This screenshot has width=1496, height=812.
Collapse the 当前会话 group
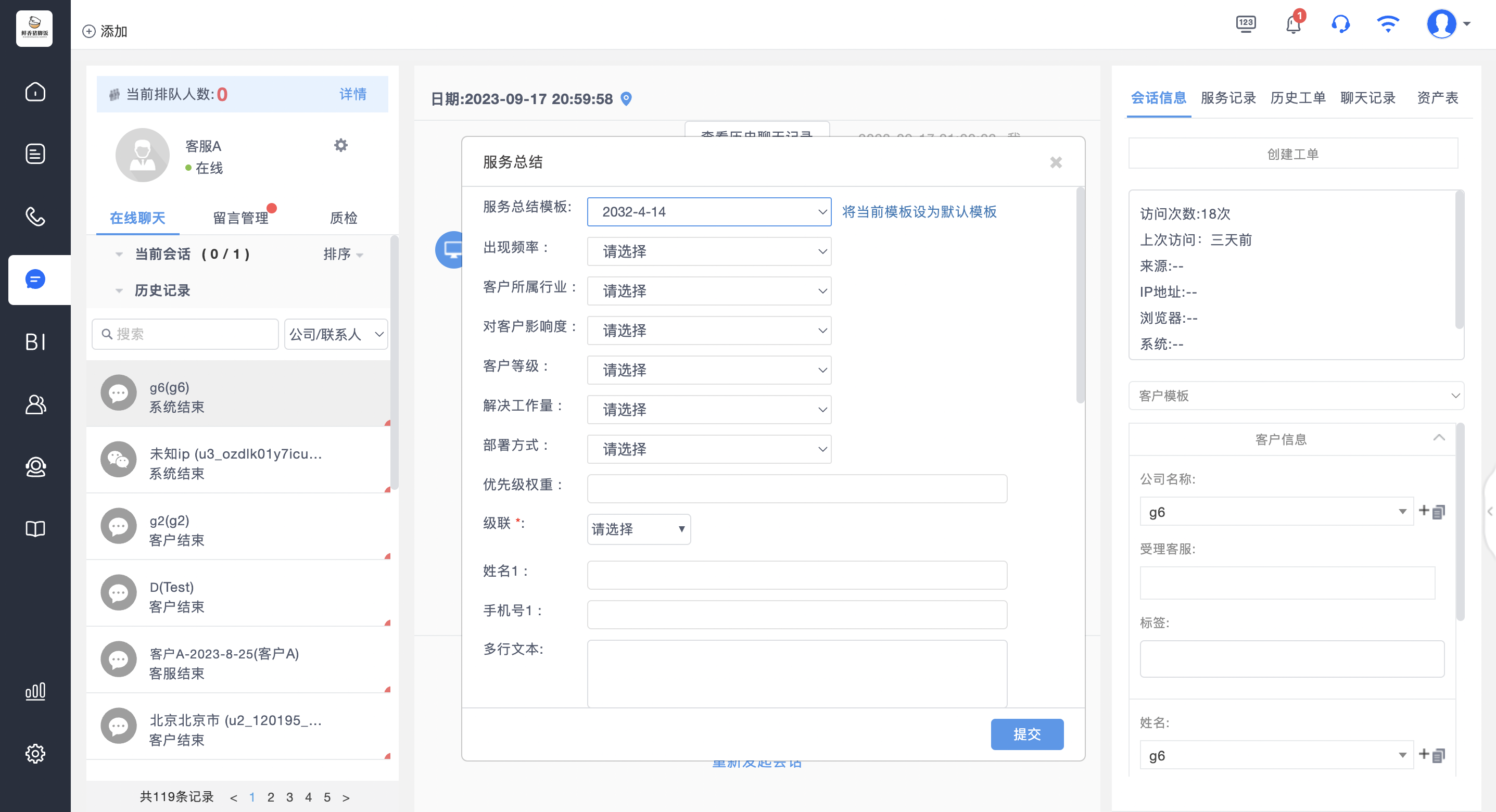pyautogui.click(x=119, y=255)
